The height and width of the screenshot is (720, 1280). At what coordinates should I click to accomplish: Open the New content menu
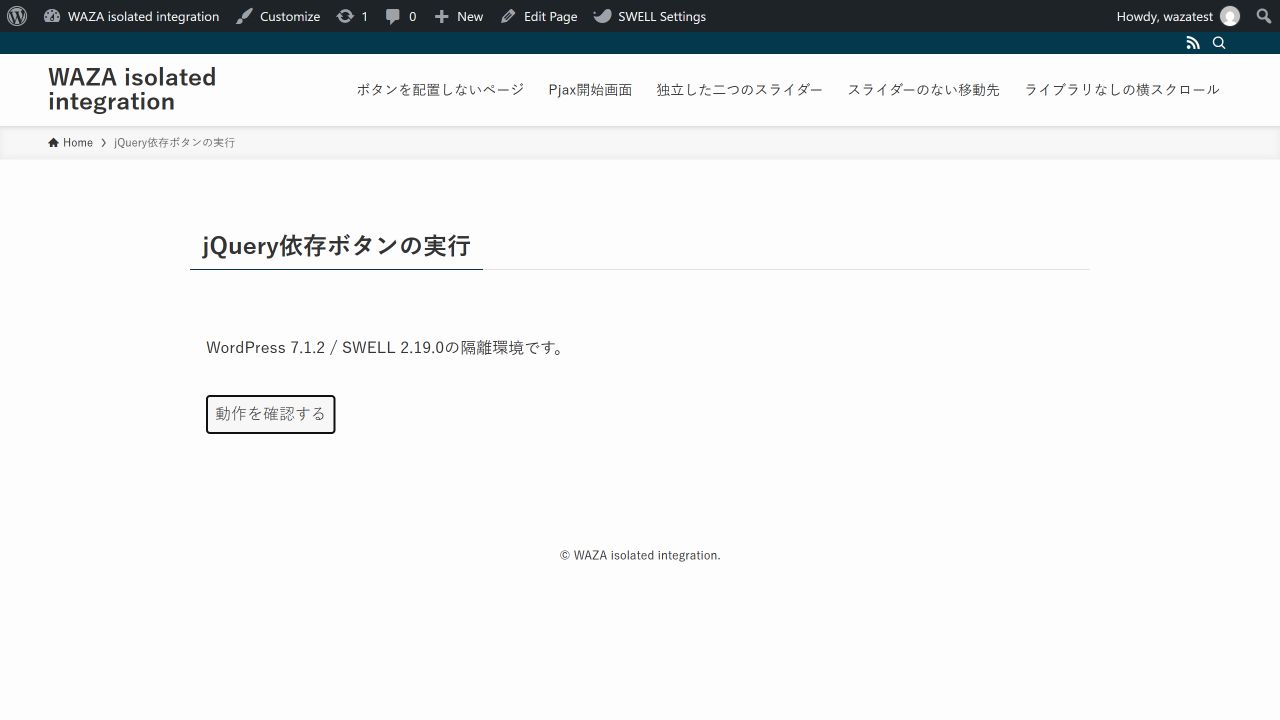click(459, 16)
